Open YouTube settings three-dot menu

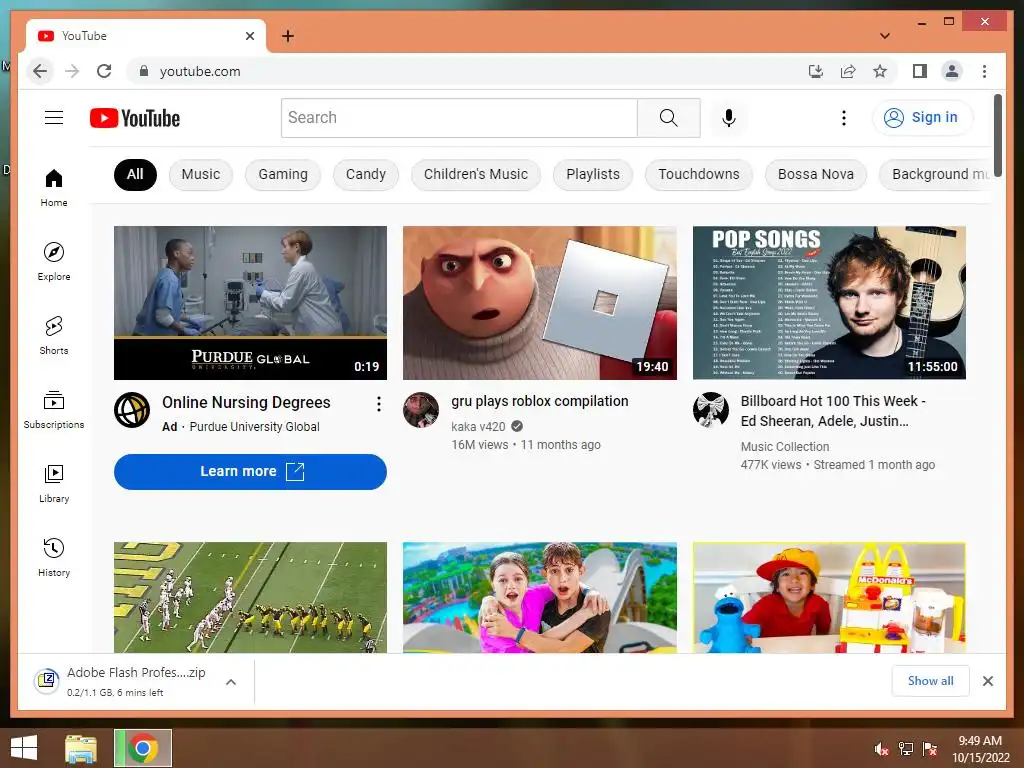(844, 118)
